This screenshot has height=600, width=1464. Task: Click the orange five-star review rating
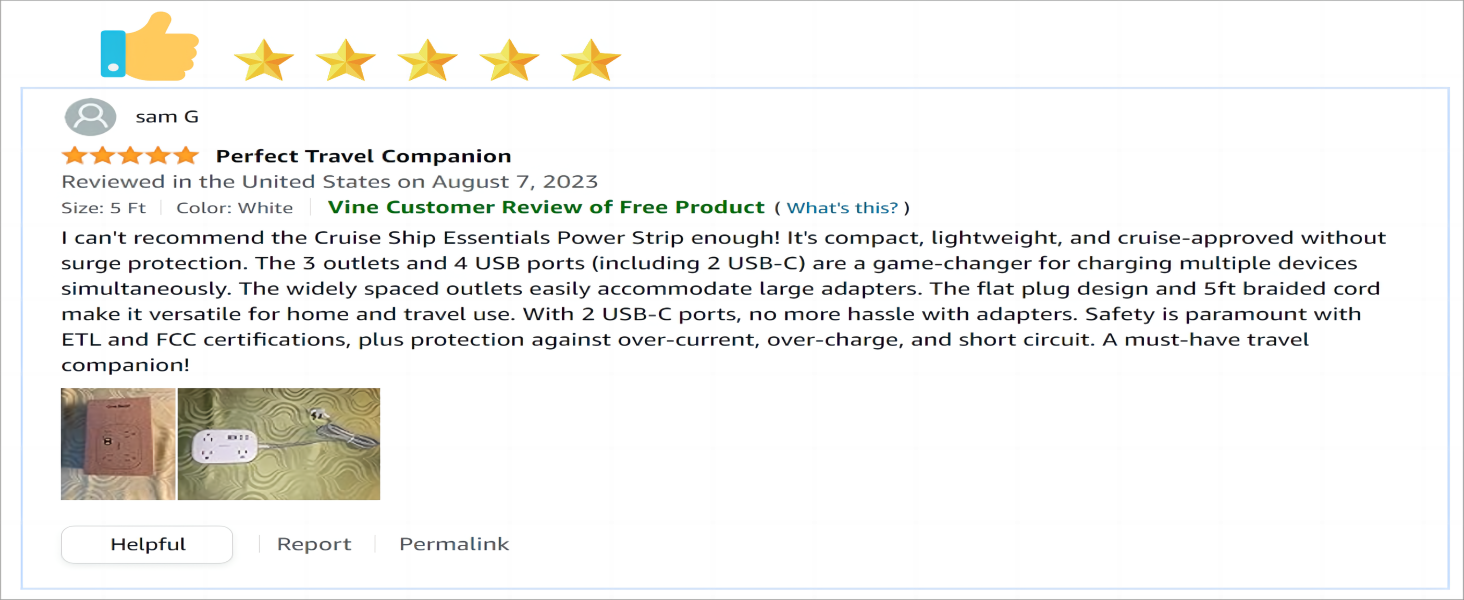130,156
